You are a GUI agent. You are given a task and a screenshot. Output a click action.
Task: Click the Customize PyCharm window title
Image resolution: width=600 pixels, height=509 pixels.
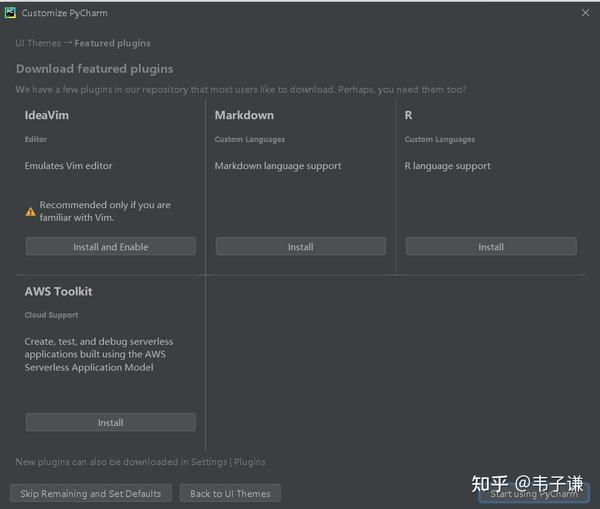point(64,13)
